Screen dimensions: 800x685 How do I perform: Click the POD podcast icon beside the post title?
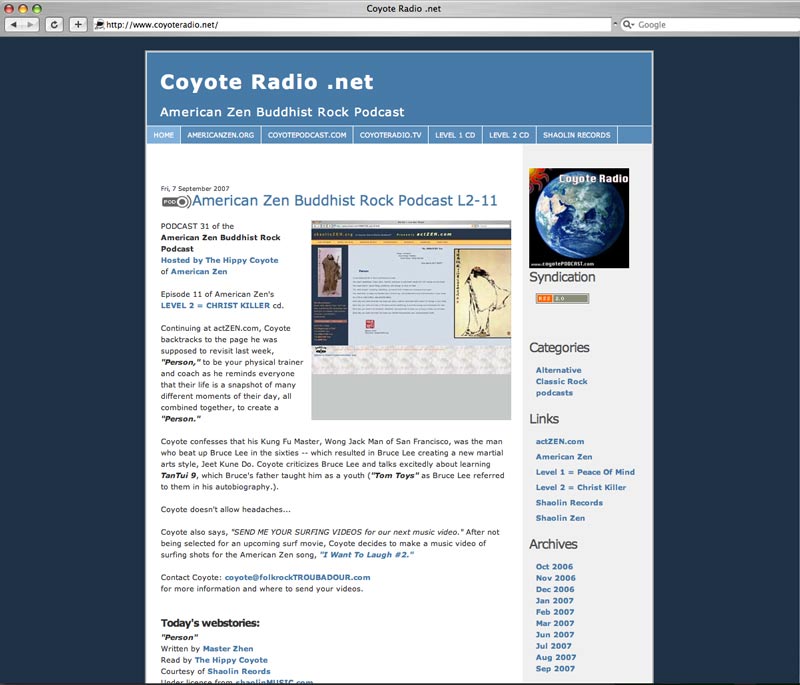(174, 201)
